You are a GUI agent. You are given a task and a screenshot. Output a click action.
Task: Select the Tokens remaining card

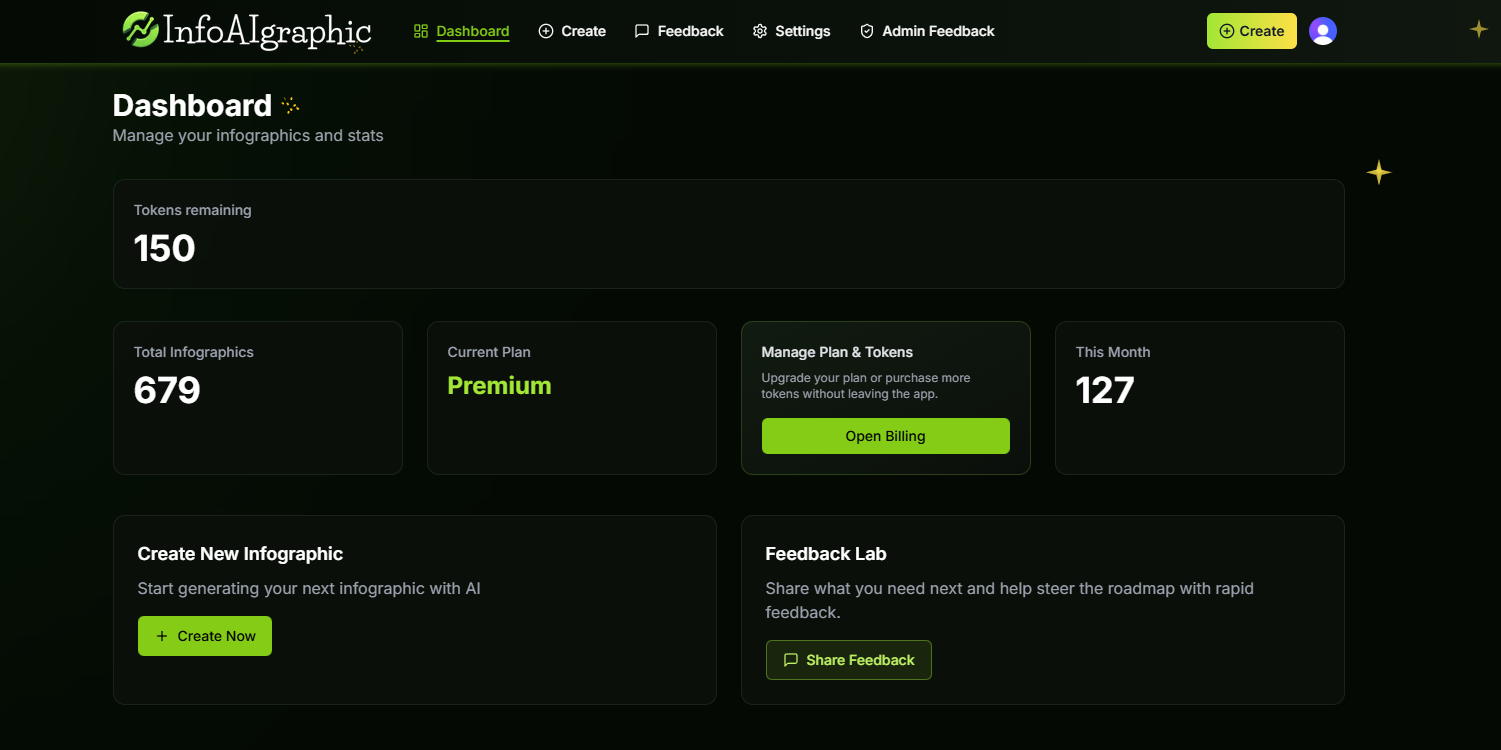(x=729, y=233)
